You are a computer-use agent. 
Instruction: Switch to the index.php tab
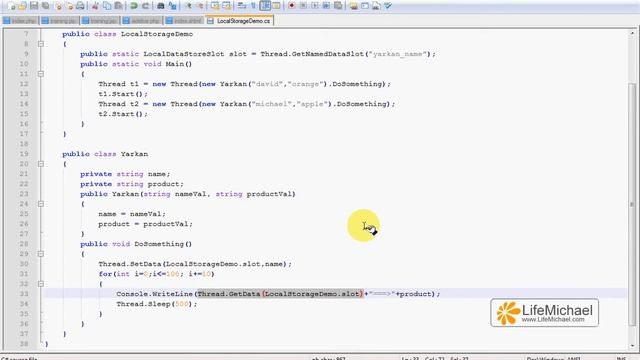pyautogui.click(x=20, y=21)
